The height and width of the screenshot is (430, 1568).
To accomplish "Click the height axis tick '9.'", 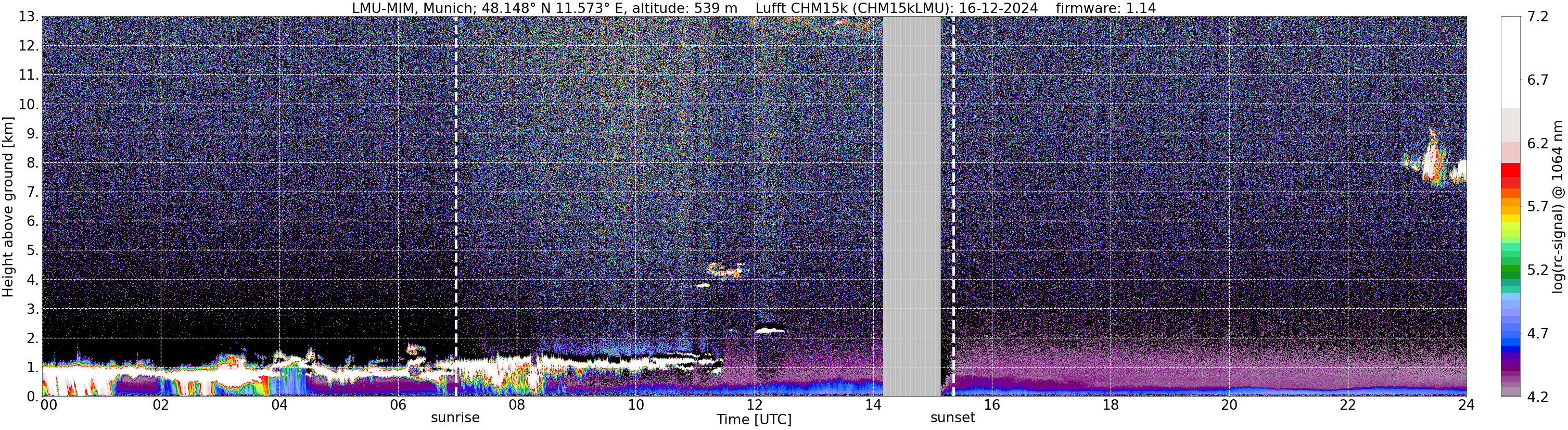I will click(x=33, y=134).
